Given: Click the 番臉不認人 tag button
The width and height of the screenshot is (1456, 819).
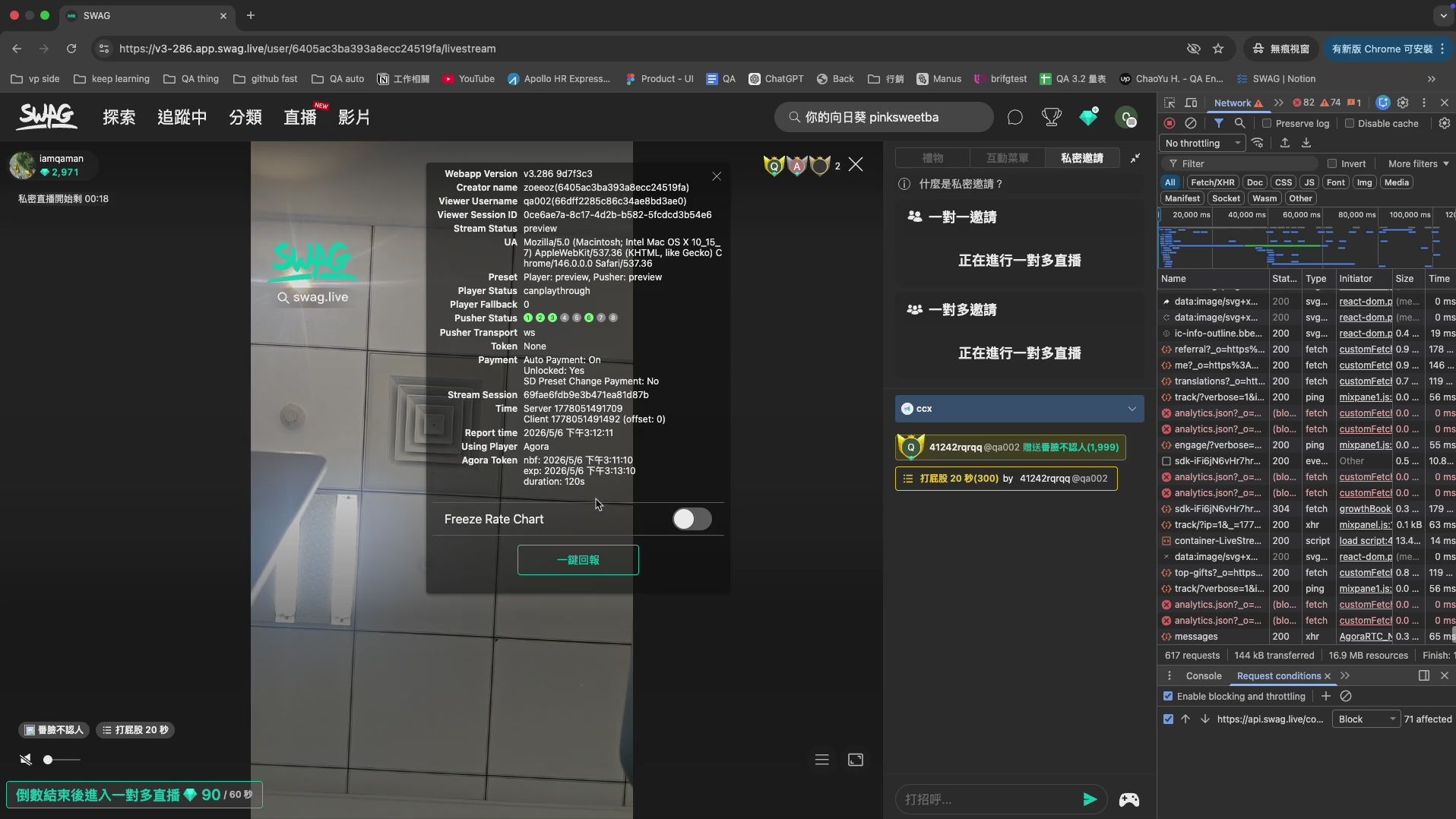Looking at the screenshot, I should pos(53,730).
